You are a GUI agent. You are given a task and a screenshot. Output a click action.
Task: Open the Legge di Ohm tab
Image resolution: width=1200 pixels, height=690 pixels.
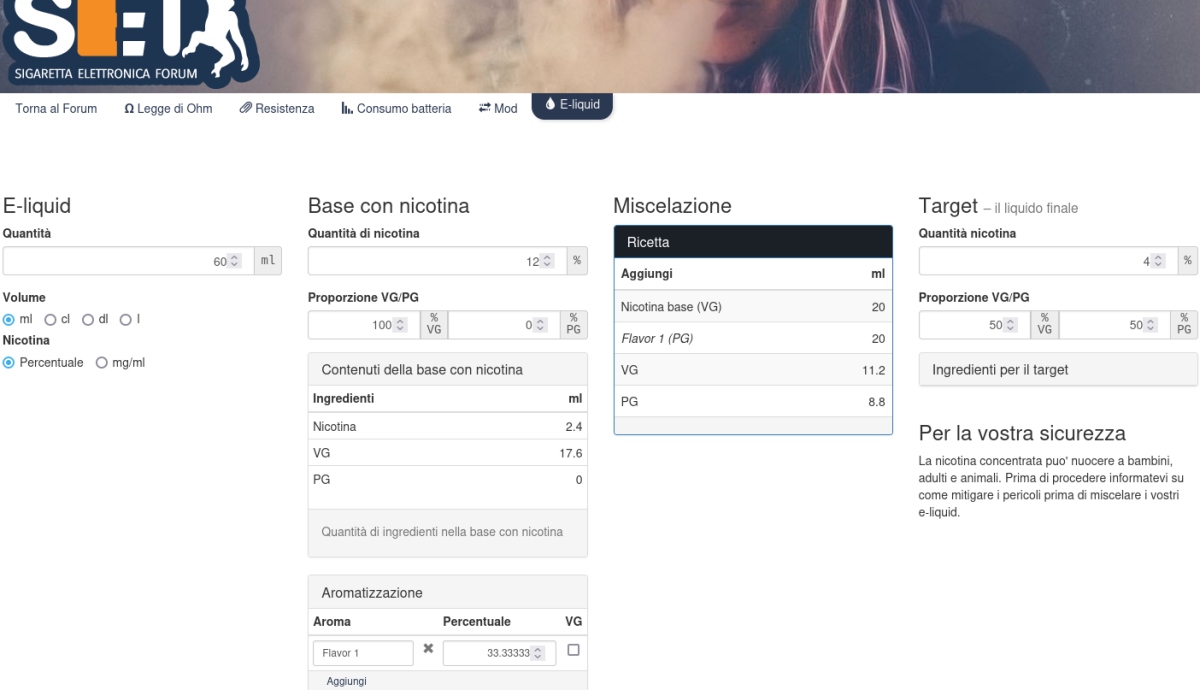tap(168, 108)
